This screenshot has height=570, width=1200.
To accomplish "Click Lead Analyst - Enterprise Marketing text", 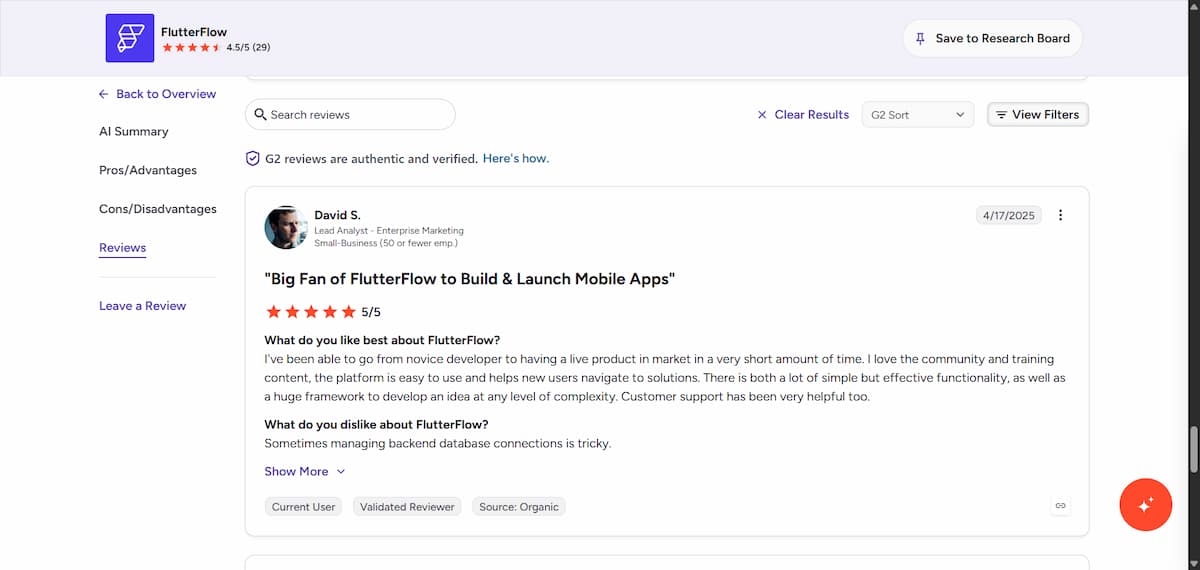I will tap(389, 231).
